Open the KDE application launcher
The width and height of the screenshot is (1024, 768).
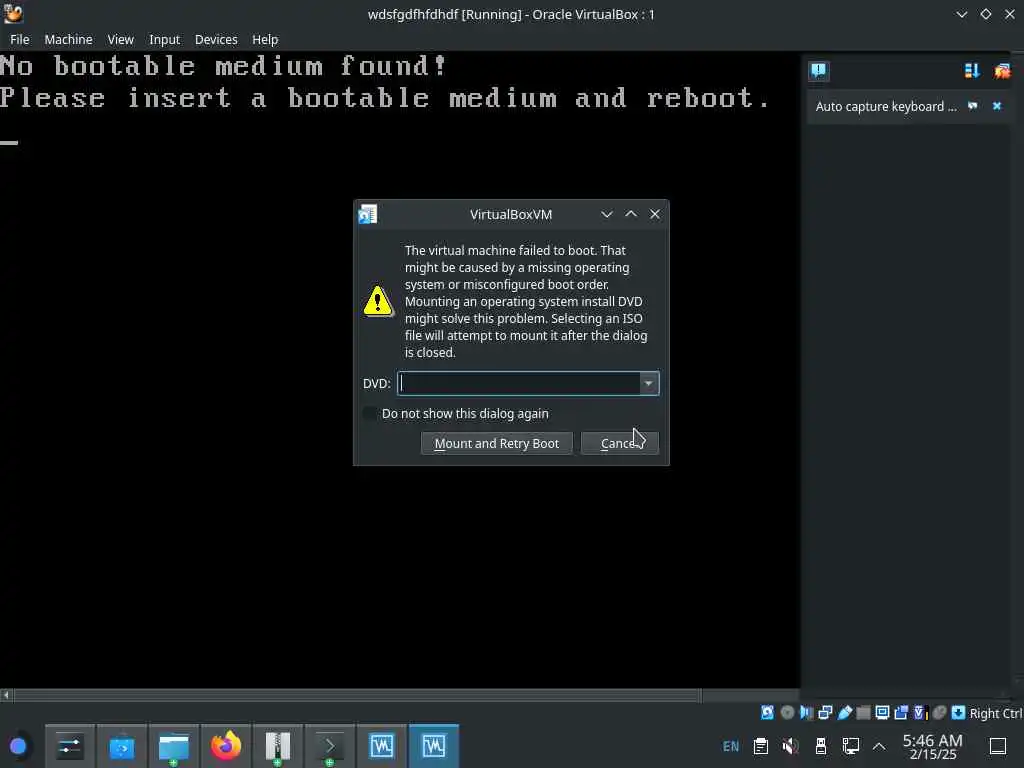coord(18,746)
